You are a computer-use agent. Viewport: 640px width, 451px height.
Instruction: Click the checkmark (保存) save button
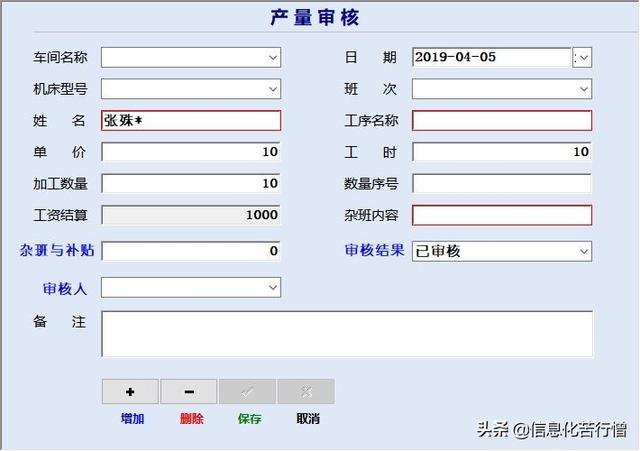(247, 391)
